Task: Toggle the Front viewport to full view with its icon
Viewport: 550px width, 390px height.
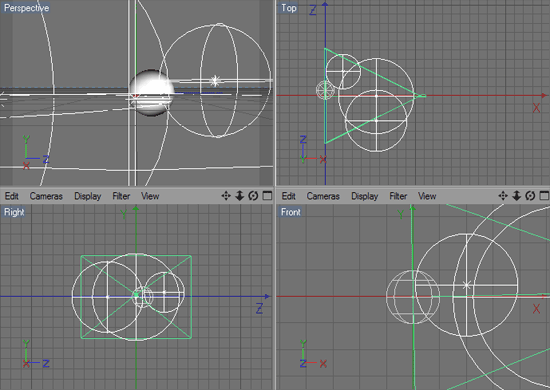Action: [544, 196]
